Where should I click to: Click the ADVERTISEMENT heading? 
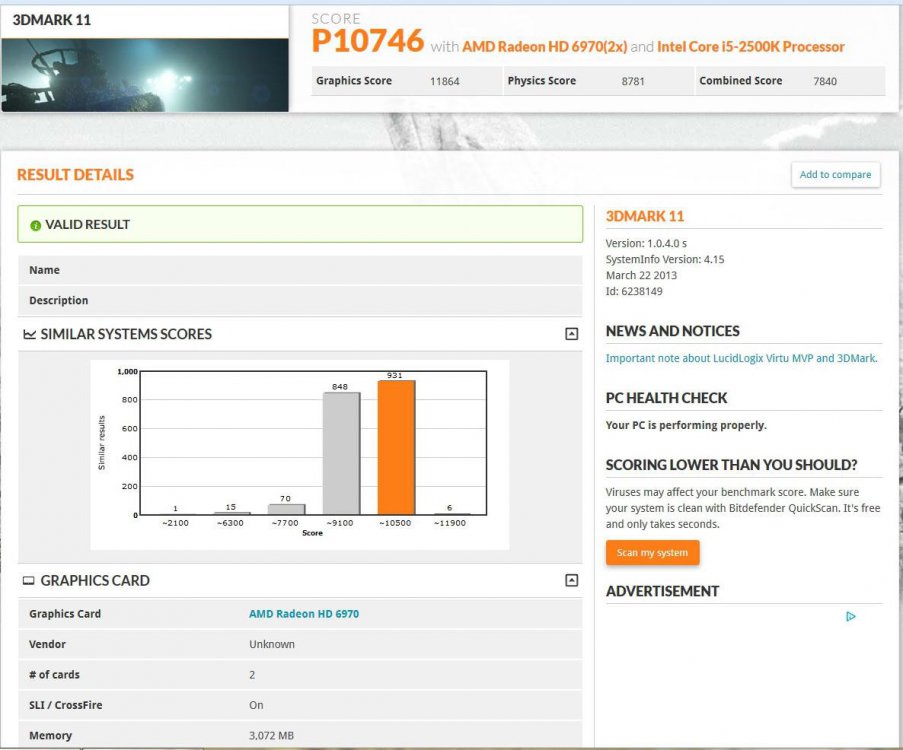coord(662,591)
